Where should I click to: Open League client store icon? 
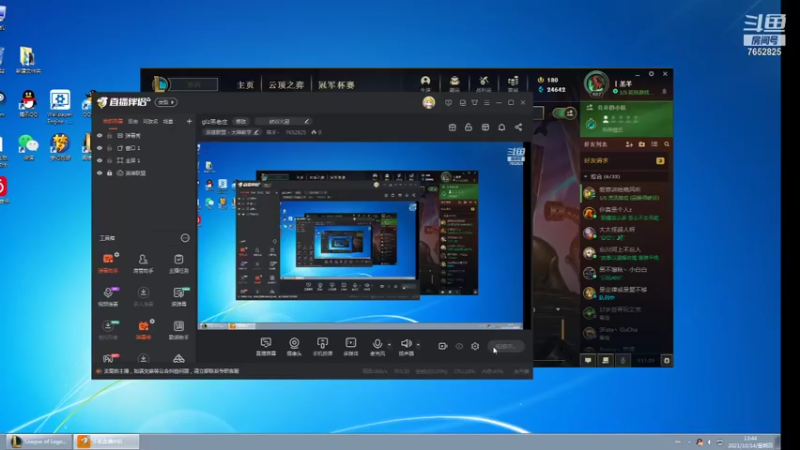(513, 83)
